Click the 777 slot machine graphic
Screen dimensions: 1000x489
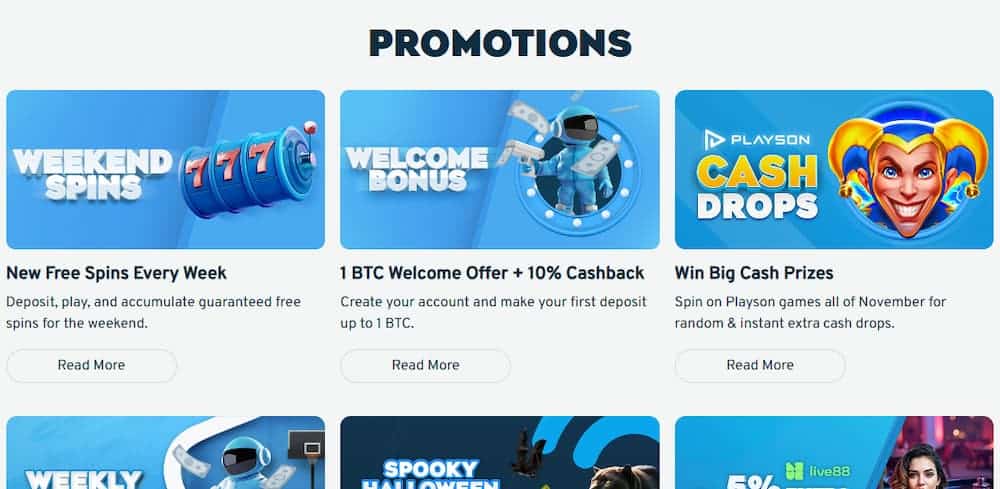point(249,169)
